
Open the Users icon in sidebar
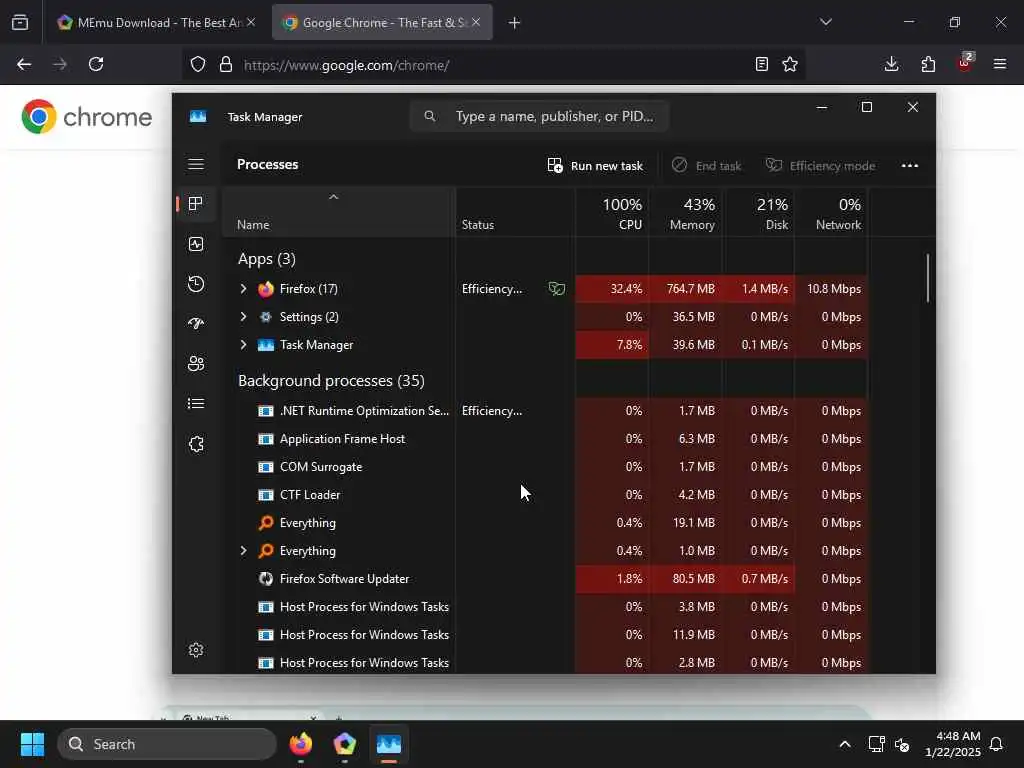[196, 364]
